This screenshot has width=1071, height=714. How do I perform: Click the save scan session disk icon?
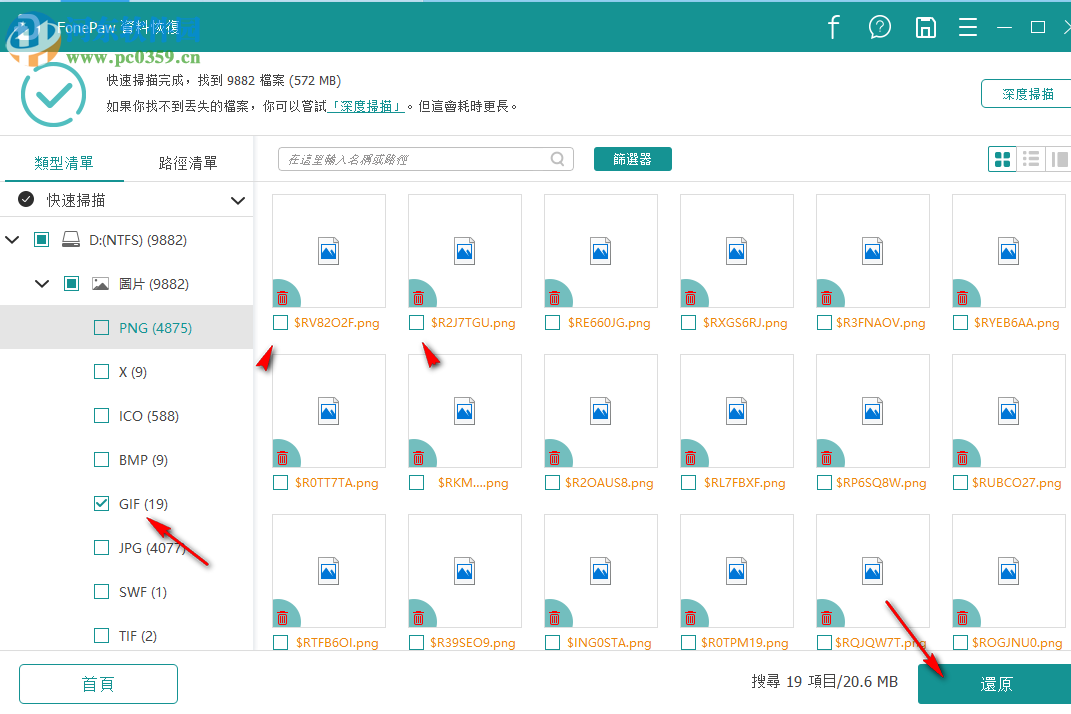point(925,27)
